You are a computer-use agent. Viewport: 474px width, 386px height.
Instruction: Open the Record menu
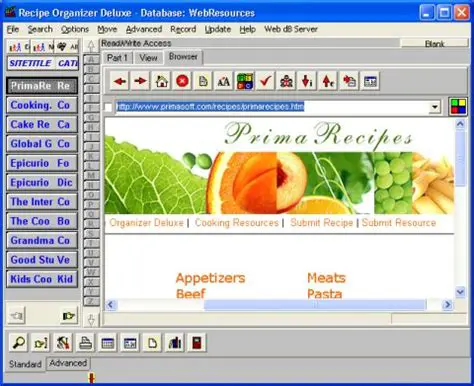[x=183, y=29]
